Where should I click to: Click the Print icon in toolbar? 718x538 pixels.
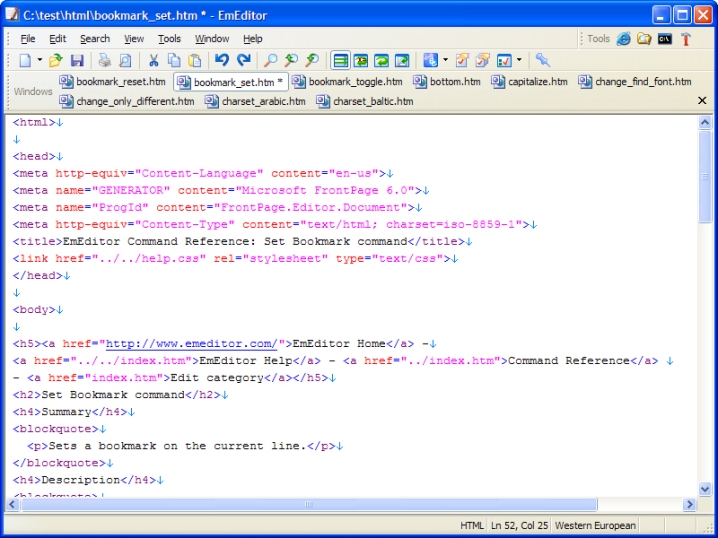coord(104,61)
